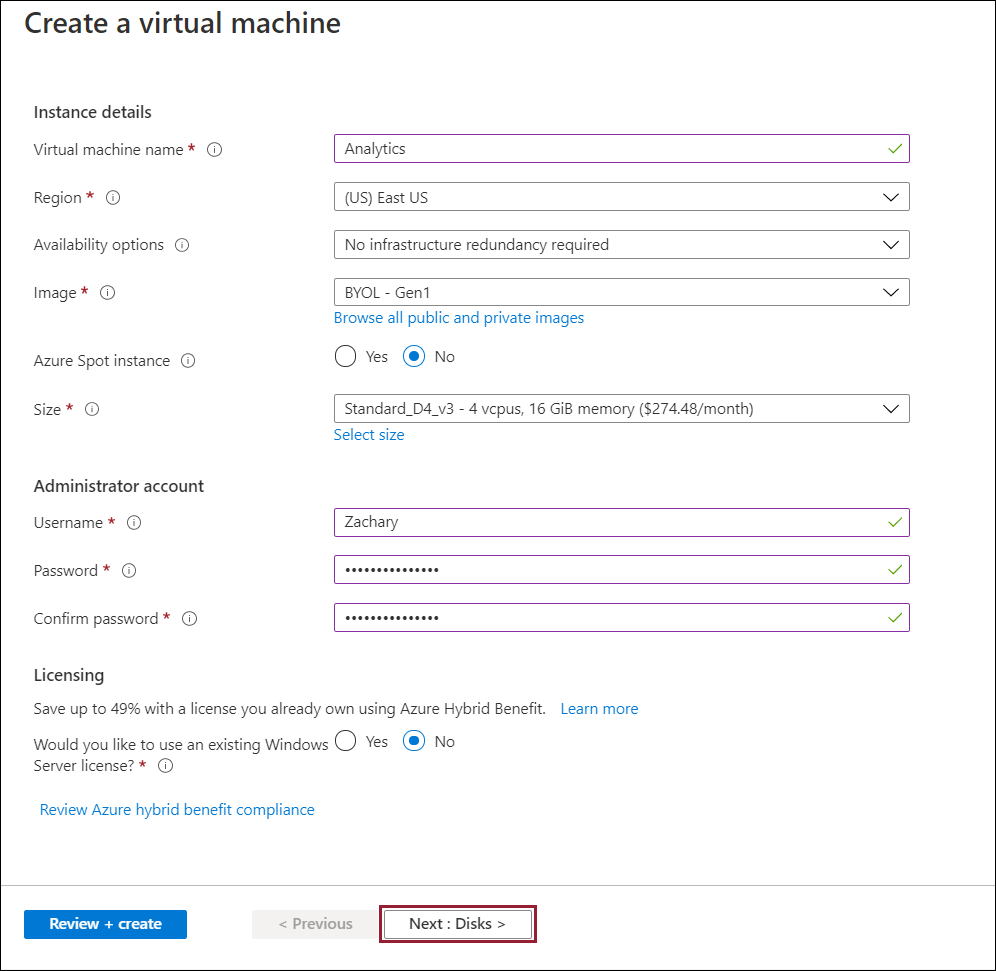
Task: Click the Size info icon
Action: [x=92, y=409]
